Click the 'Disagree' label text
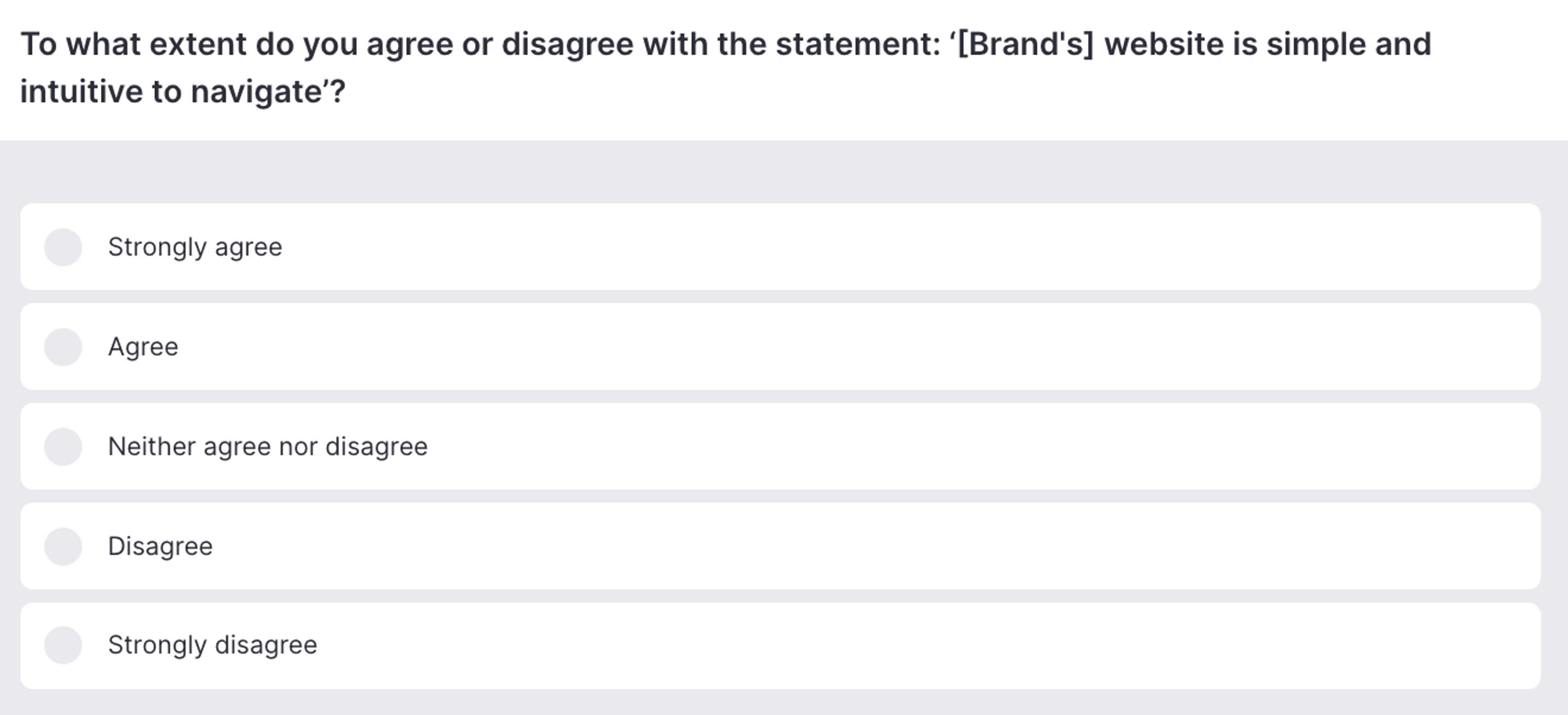Viewport: 1568px width, 715px height. pyautogui.click(x=160, y=546)
